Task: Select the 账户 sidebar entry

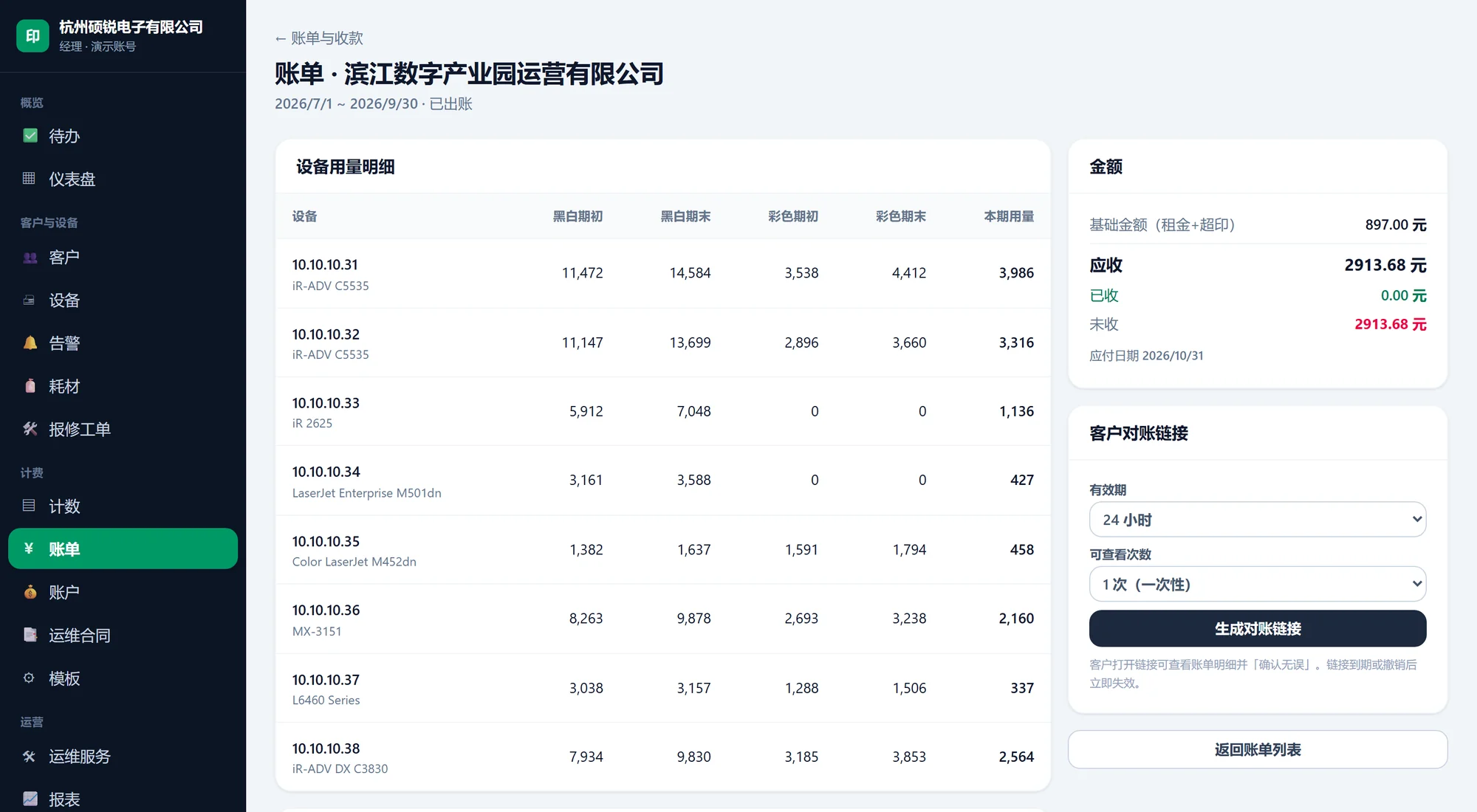Action: 123,592
